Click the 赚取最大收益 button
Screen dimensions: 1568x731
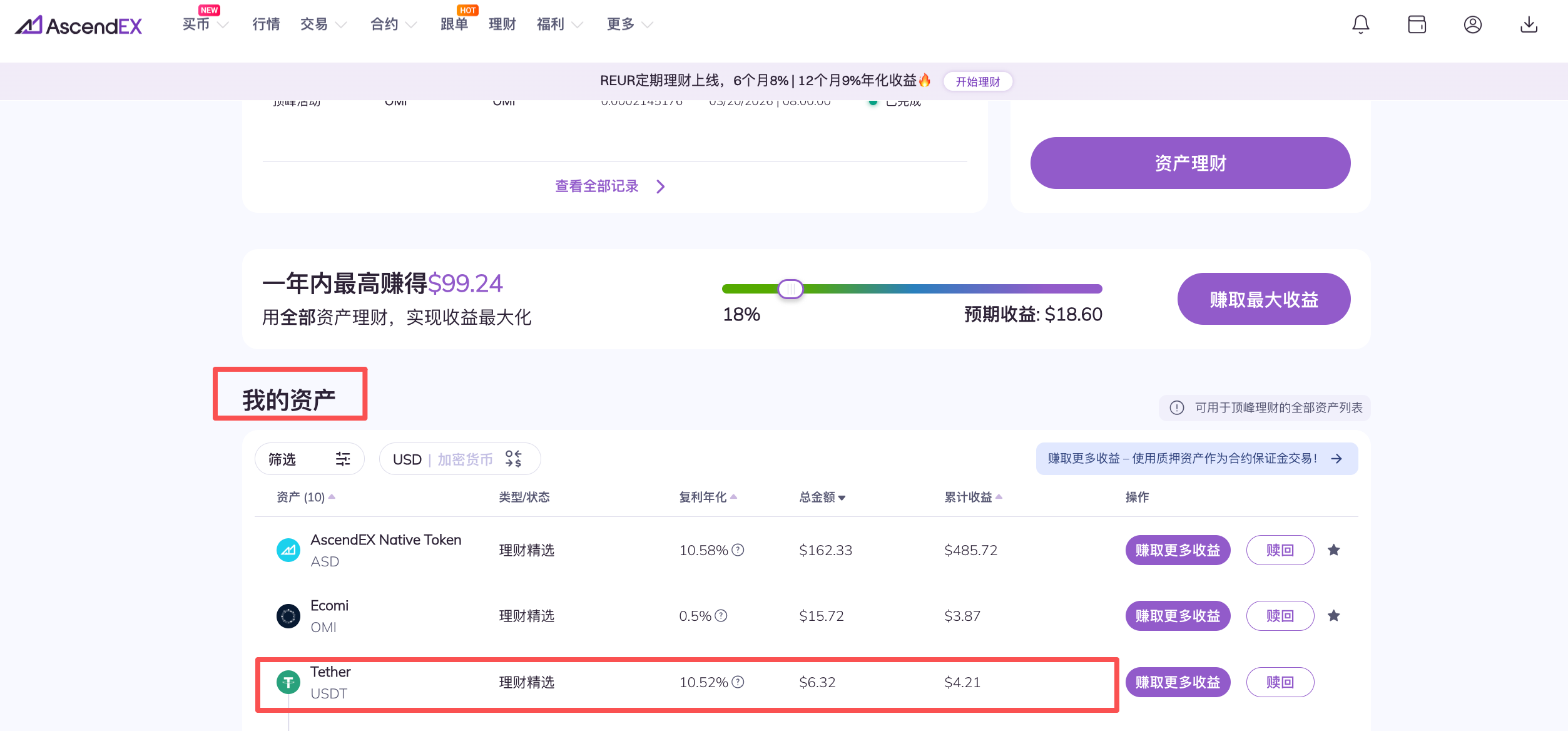[x=1263, y=299]
